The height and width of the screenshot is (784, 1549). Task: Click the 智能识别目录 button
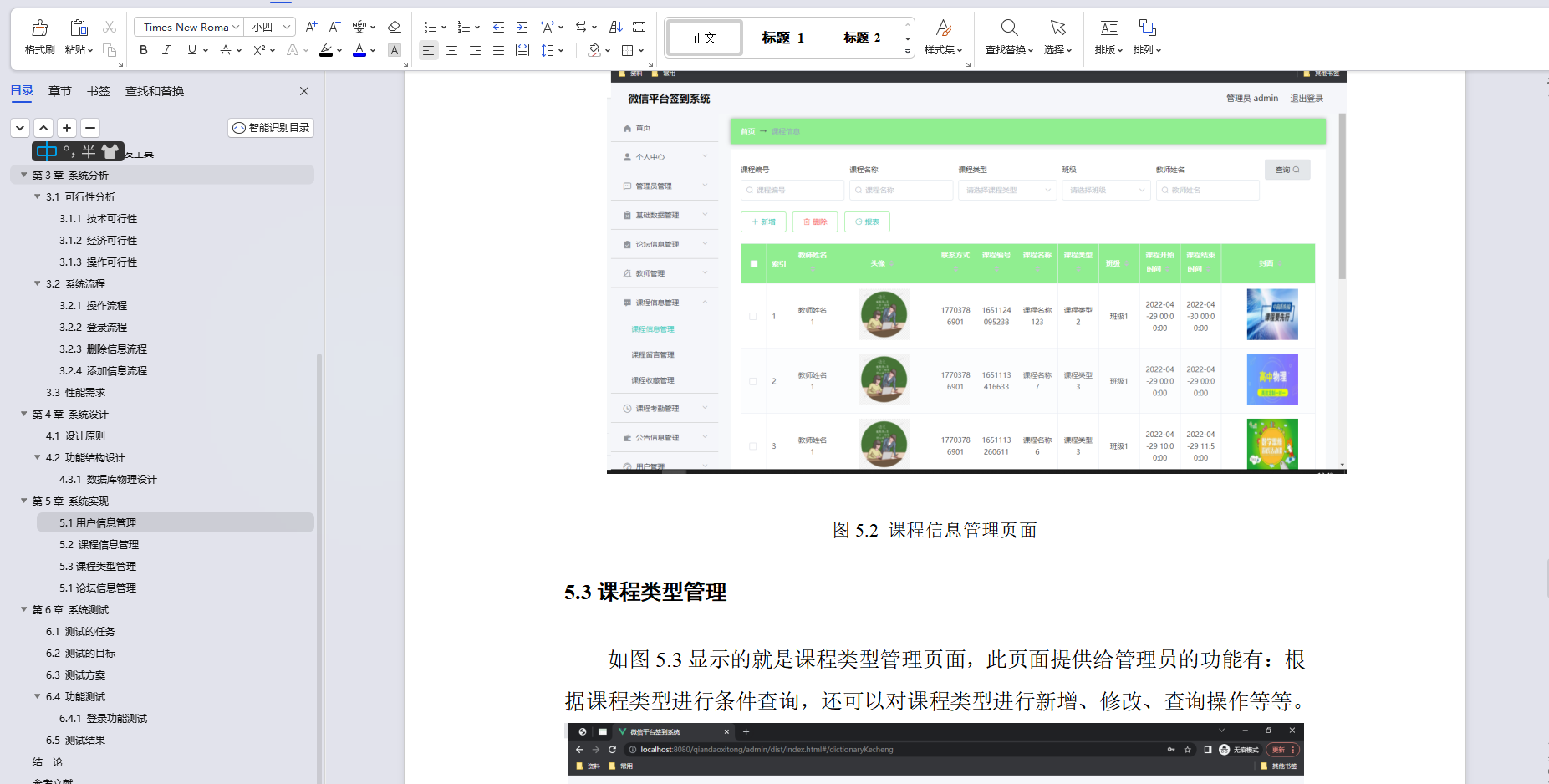(x=270, y=127)
